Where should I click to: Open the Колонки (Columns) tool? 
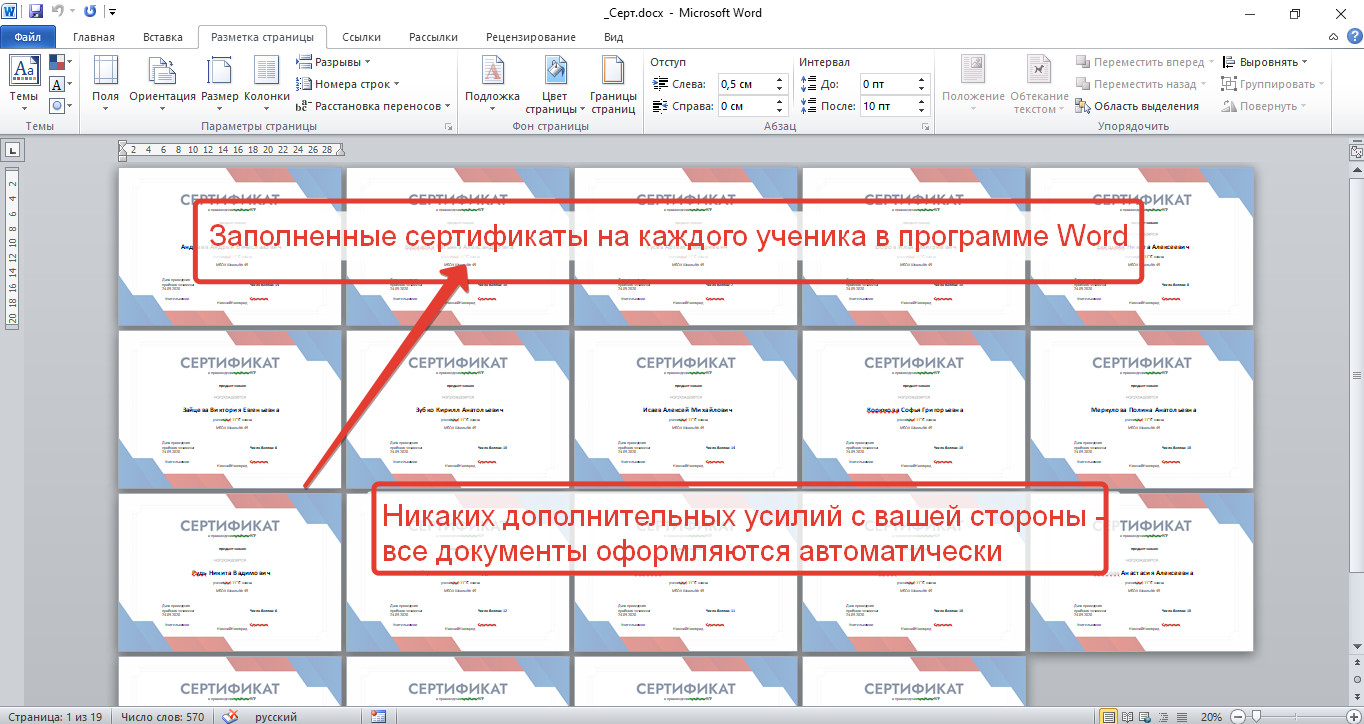(x=266, y=82)
